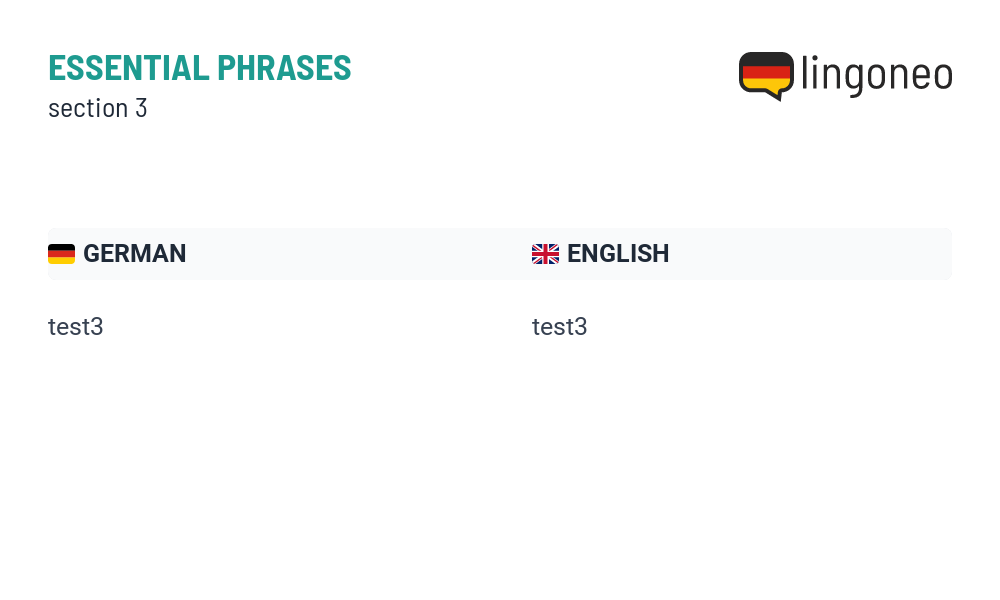Click the speech bubble tail of the logo
The height and width of the screenshot is (600, 1000).
tap(776, 95)
